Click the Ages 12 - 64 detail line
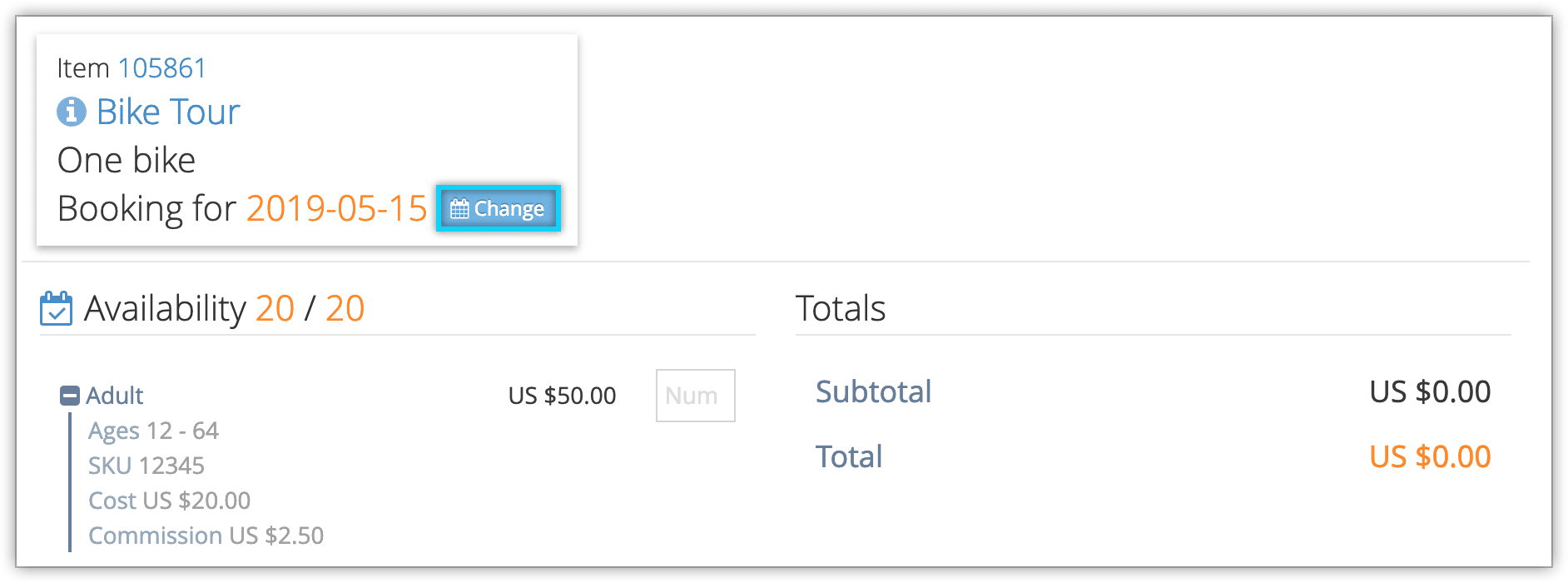Screen dimensions: 1568x583 (153, 431)
